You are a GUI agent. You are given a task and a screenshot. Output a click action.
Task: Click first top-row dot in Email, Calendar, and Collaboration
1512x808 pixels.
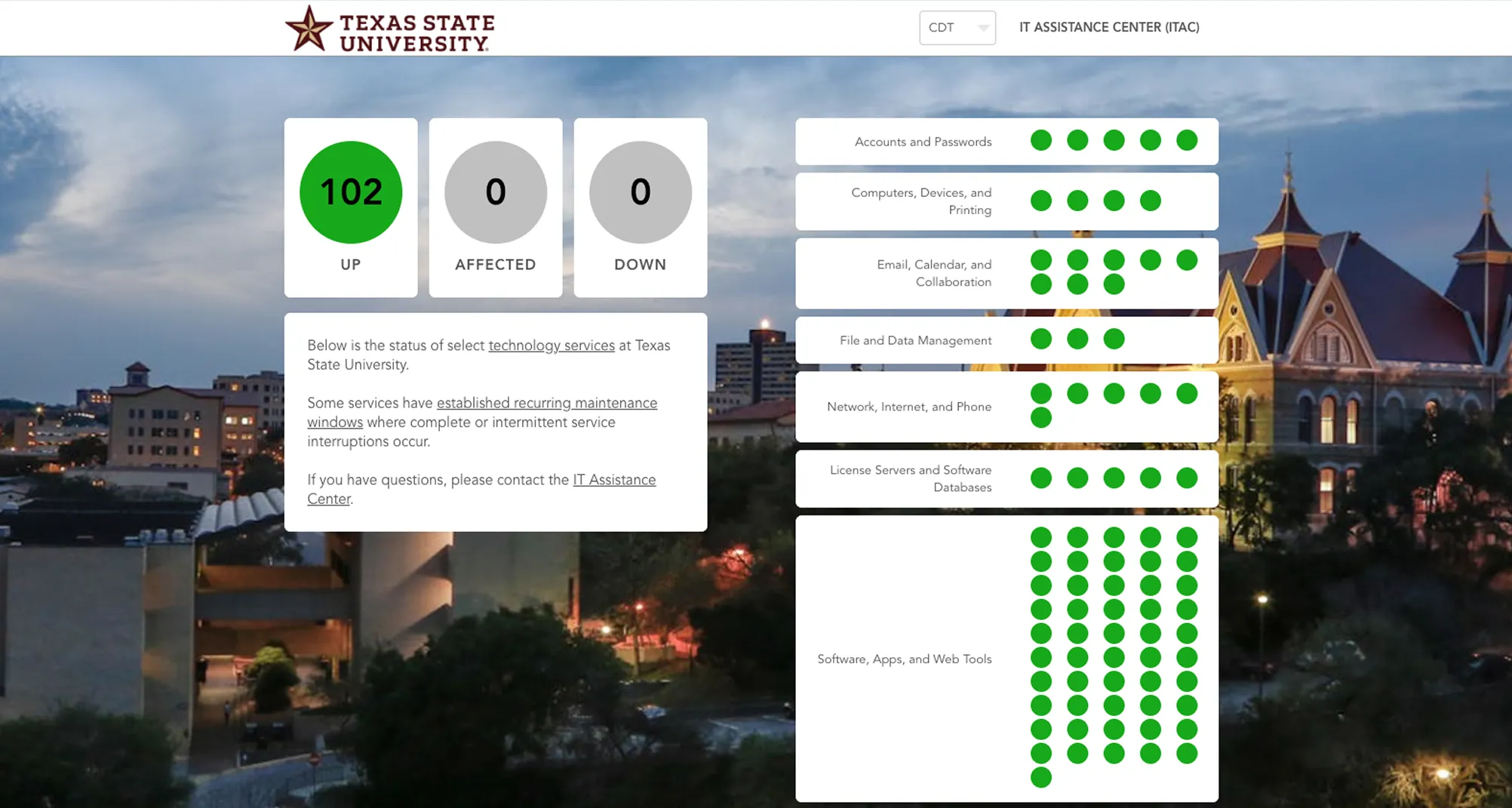tap(1041, 260)
